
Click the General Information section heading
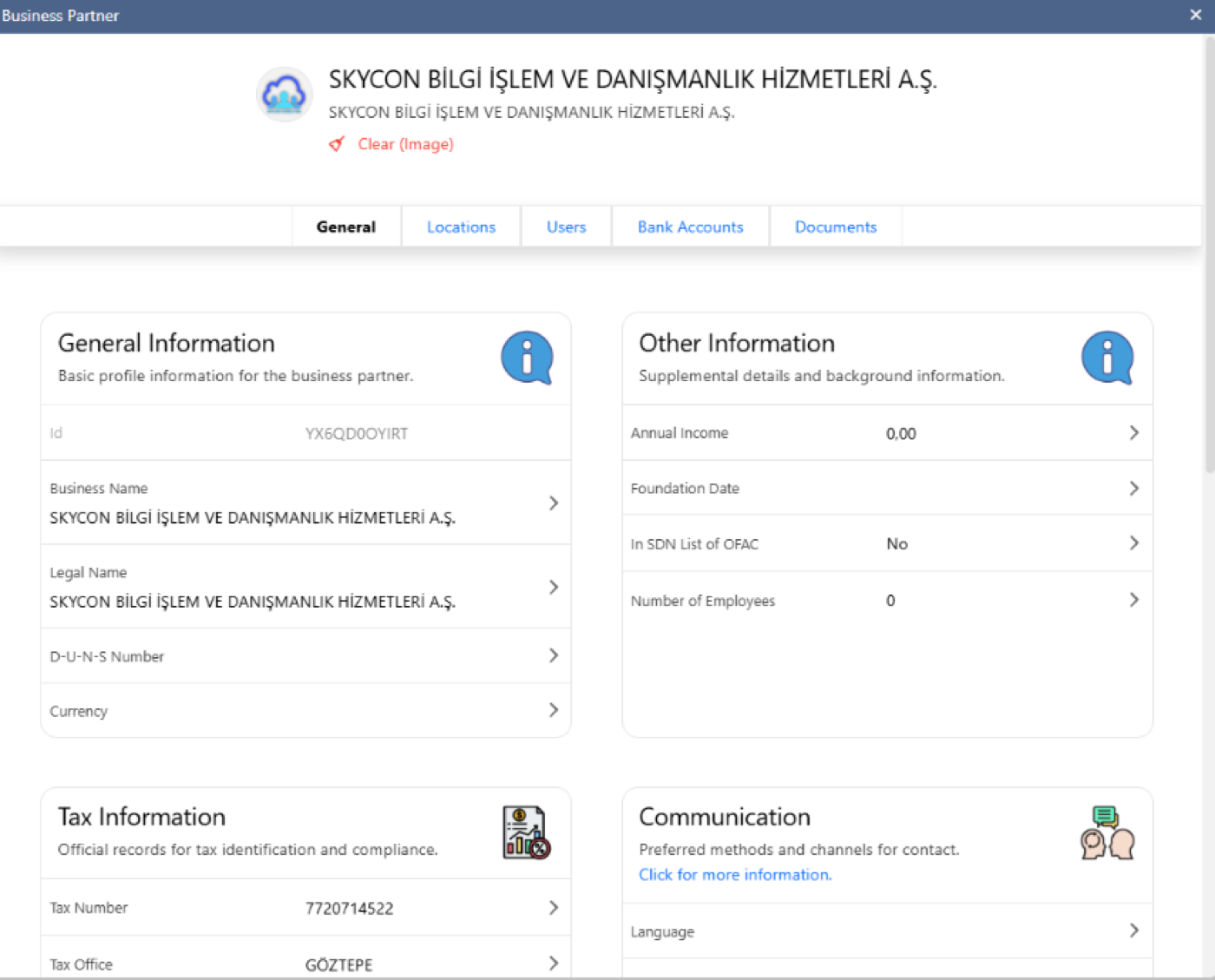[x=167, y=344]
